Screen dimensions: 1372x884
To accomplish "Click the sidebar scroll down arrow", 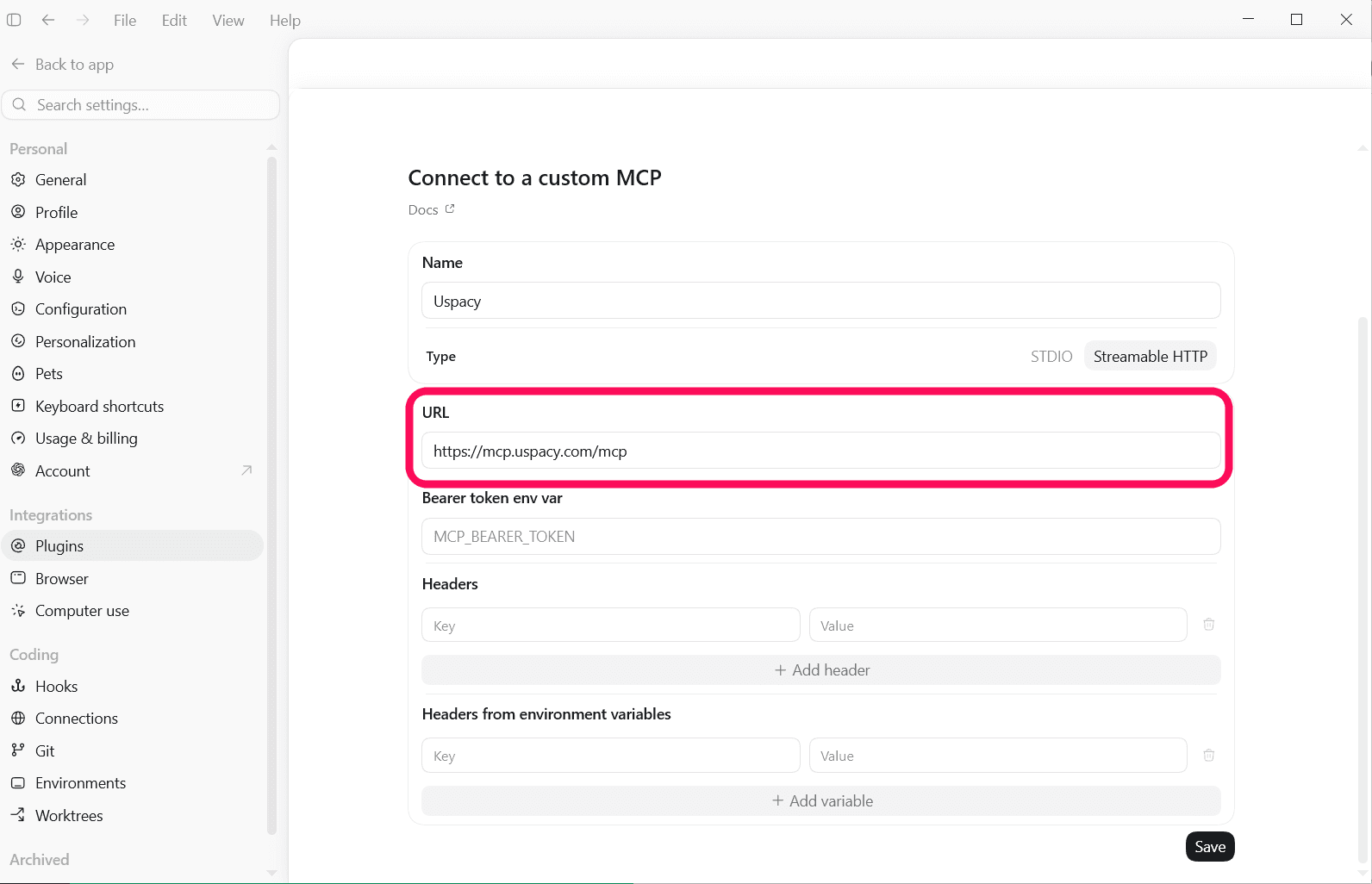I will point(271,872).
